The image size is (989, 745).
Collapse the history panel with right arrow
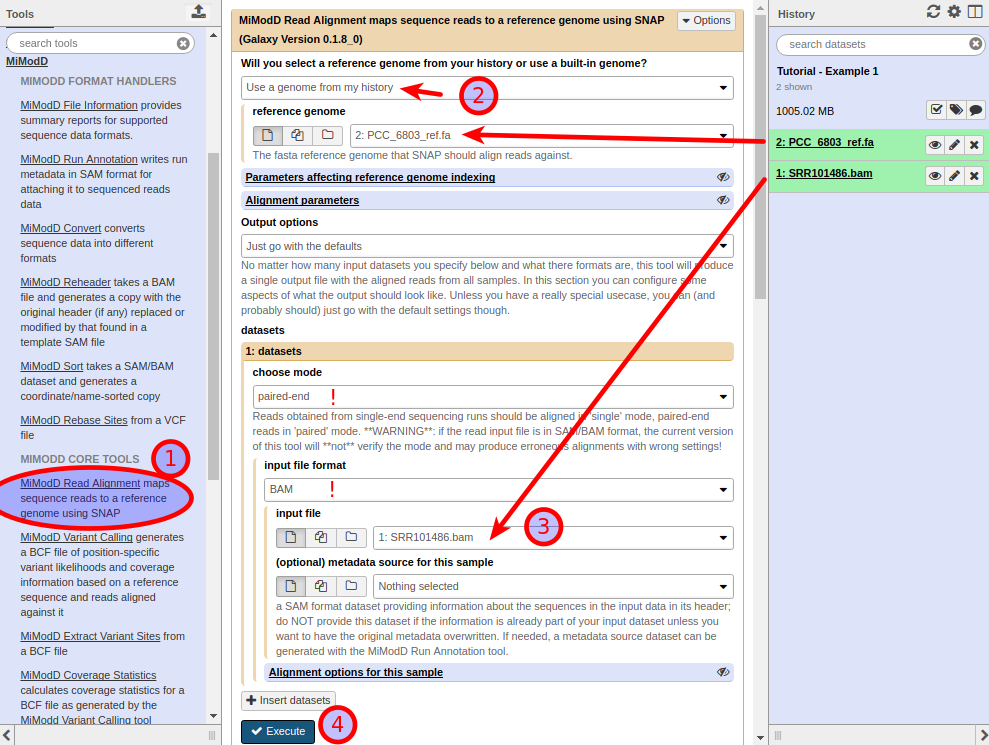[x=982, y=735]
